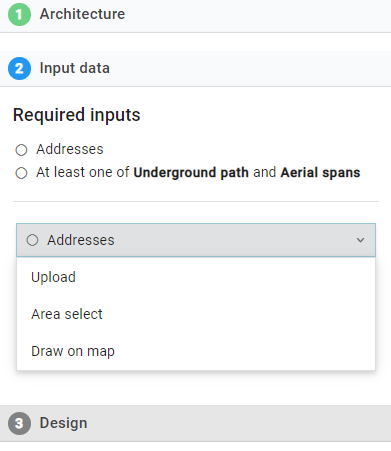Toggle the Addresses dropdown chevron arrow
The width and height of the screenshot is (391, 451).
[x=360, y=240]
